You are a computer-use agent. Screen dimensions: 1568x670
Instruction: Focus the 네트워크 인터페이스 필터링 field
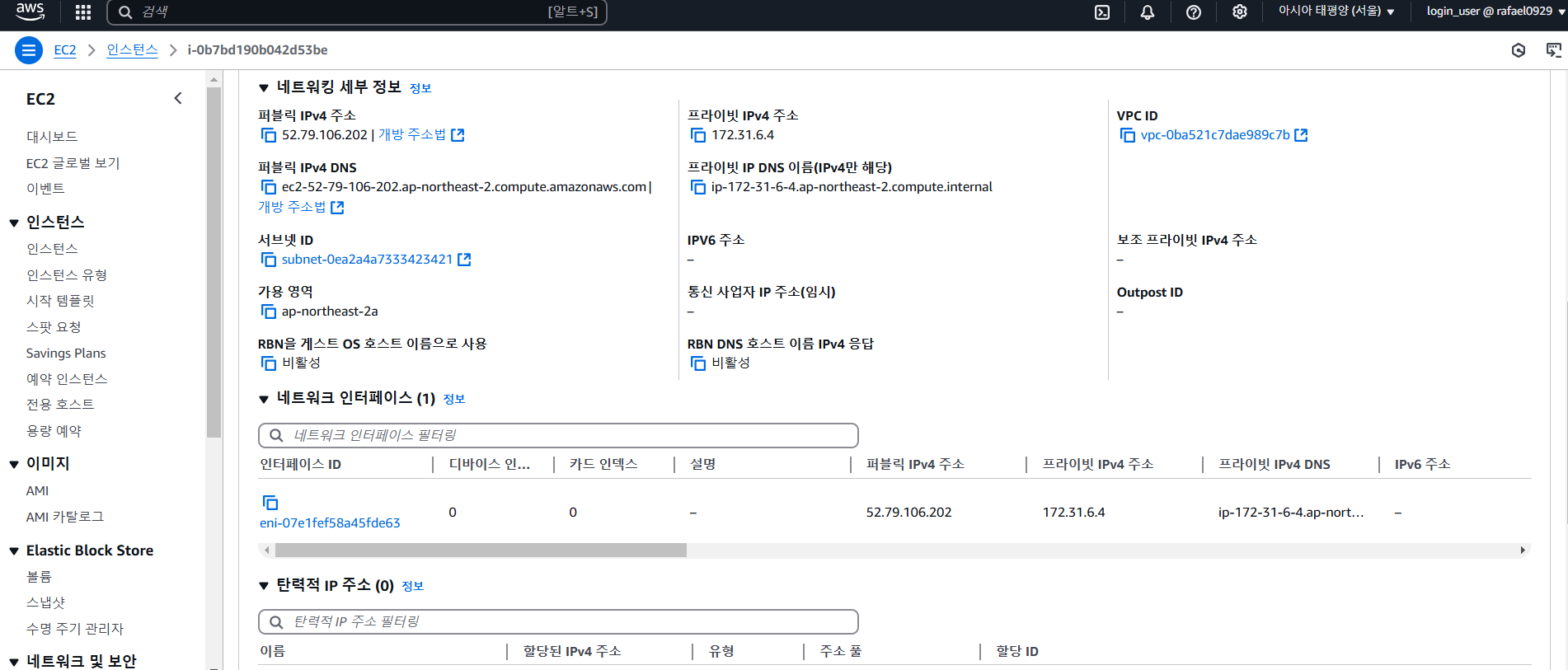click(558, 435)
